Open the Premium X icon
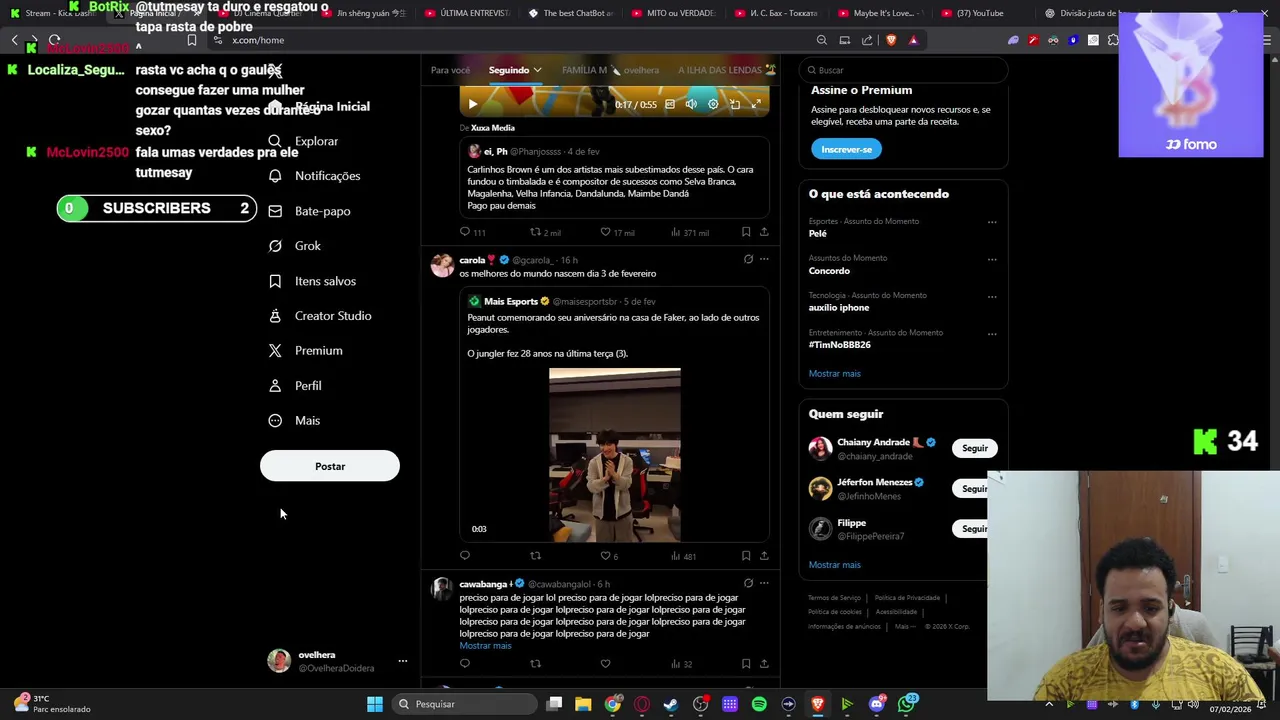The height and width of the screenshot is (720, 1280). (x=275, y=351)
